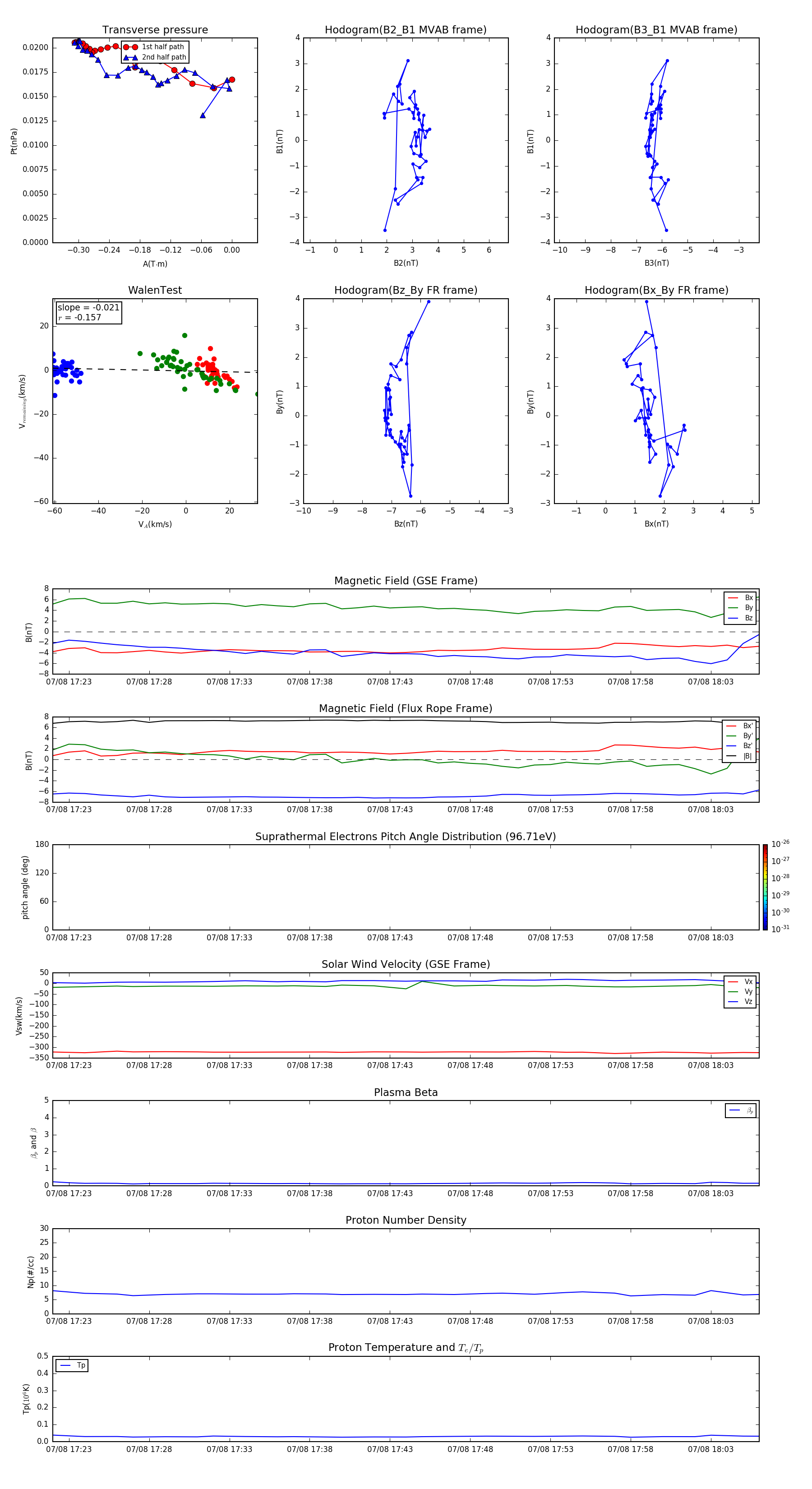Click the "Transverse pressure" plot title
Viewport: 812px width, 1489px height.
(155, 30)
